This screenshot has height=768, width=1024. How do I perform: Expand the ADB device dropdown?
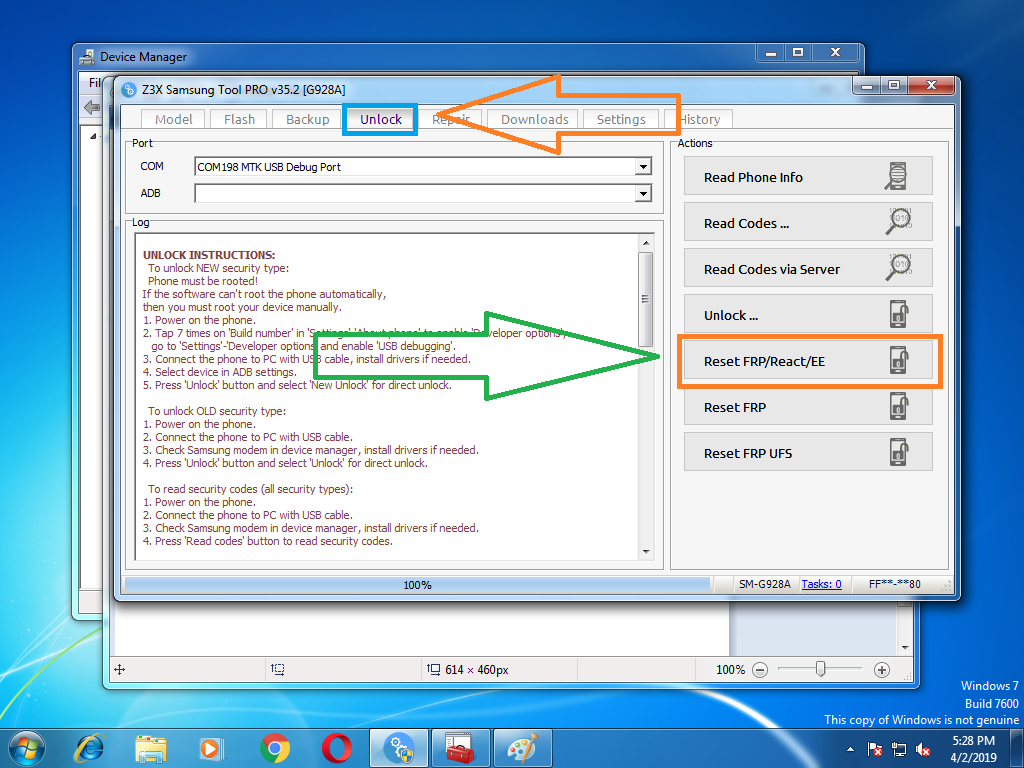click(x=643, y=193)
